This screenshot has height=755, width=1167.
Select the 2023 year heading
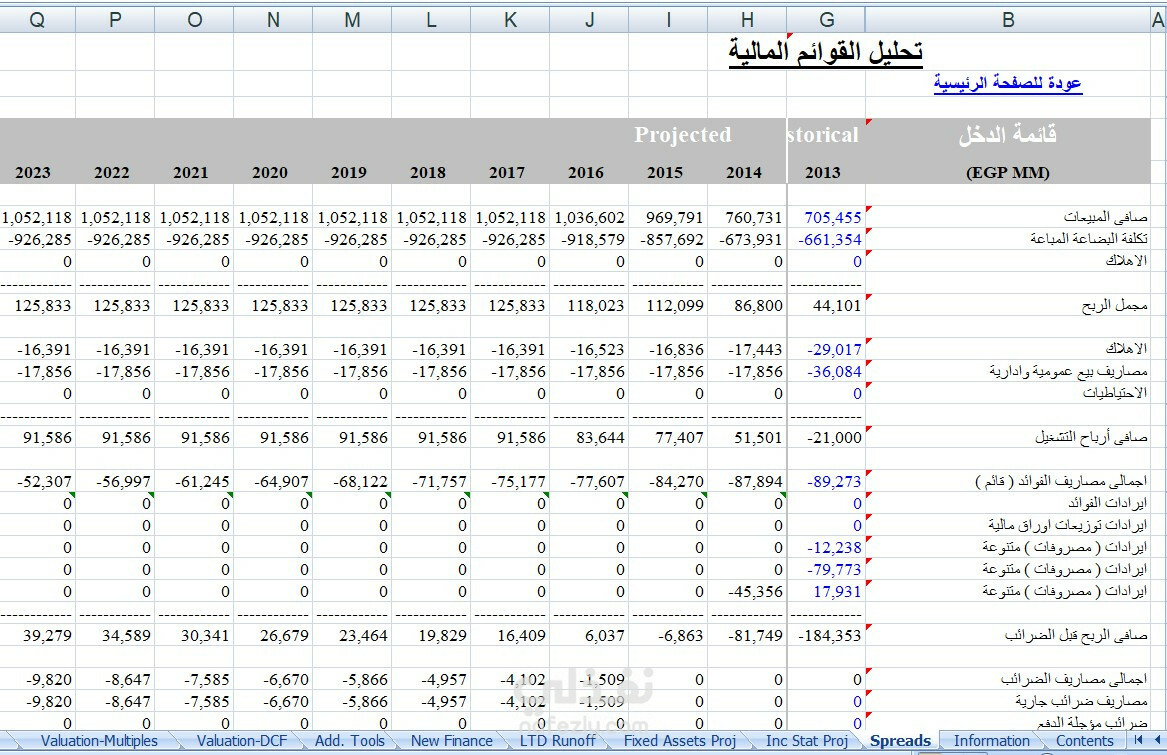33,173
